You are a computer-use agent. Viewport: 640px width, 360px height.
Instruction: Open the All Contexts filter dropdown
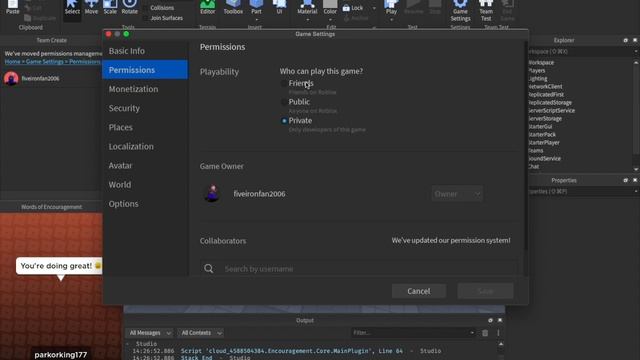[201, 333]
